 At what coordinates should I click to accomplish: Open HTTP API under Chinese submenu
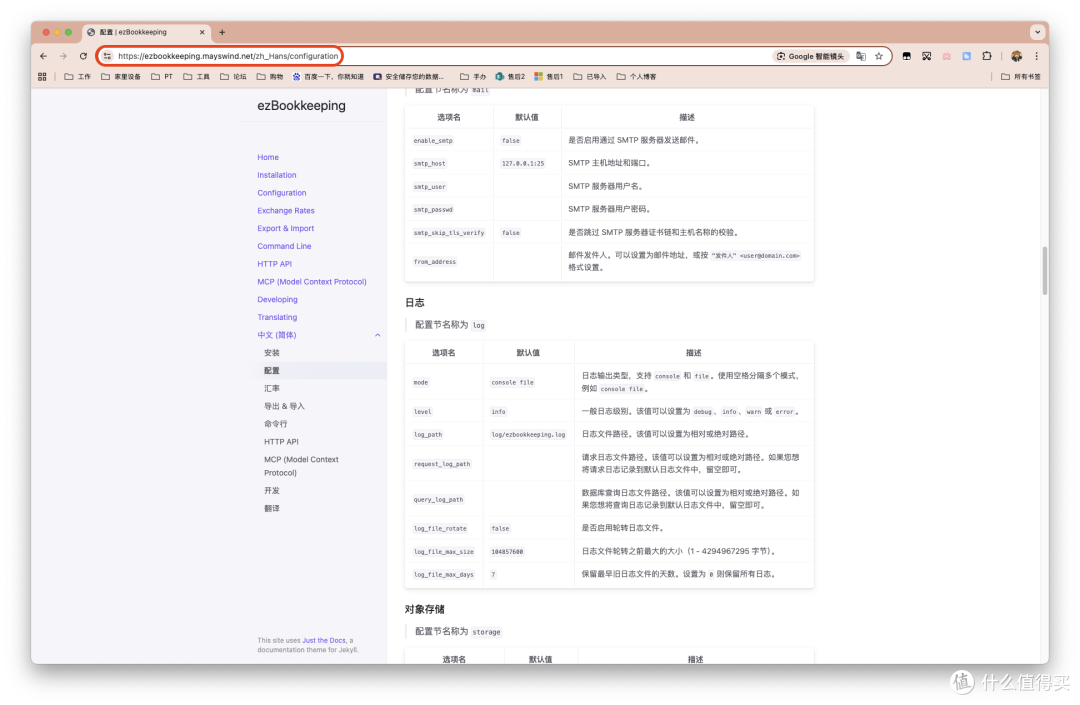point(282,442)
